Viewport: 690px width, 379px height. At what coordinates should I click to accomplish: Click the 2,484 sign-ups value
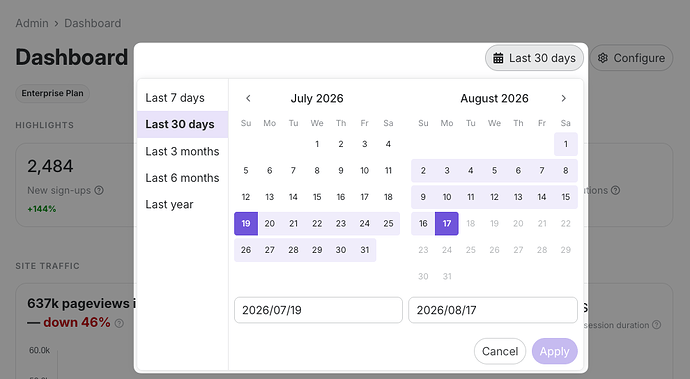(50, 166)
